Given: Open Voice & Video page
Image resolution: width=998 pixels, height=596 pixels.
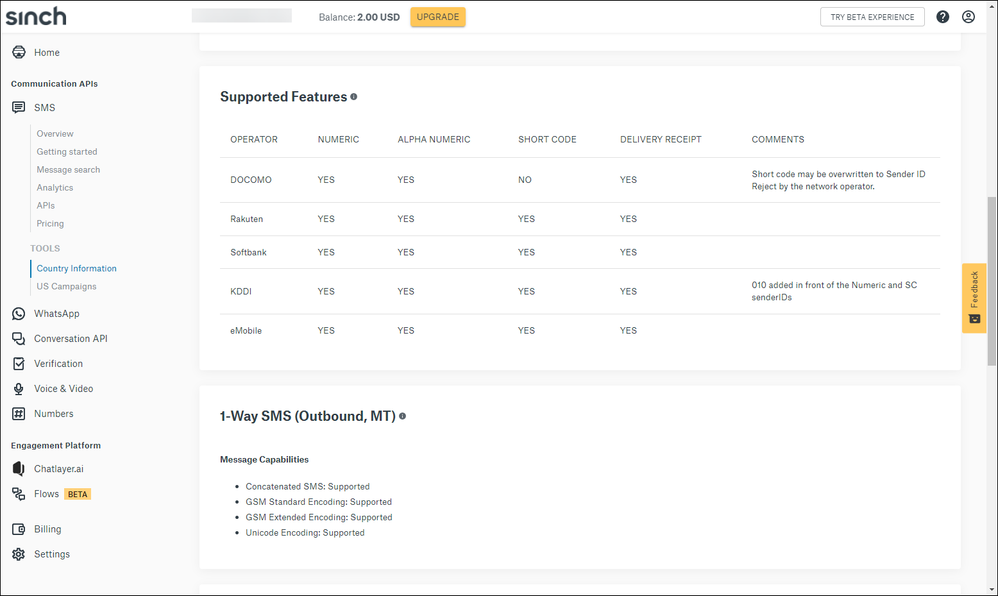Looking at the screenshot, I should coord(64,388).
